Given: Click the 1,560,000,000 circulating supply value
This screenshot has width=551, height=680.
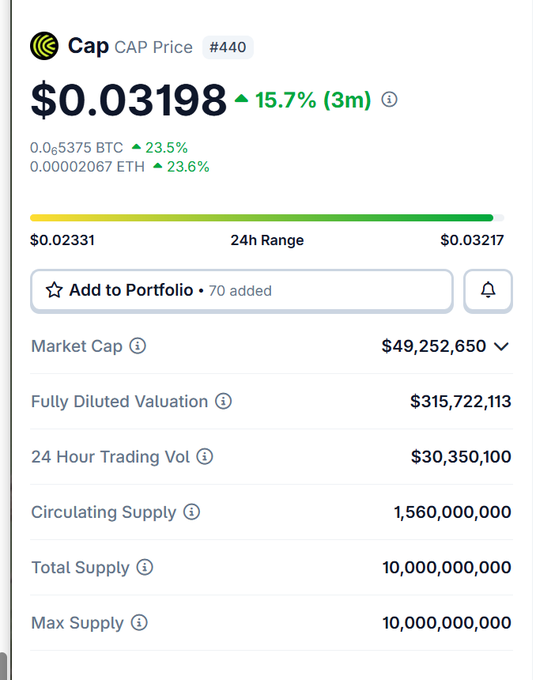Looking at the screenshot, I should pos(453,512).
